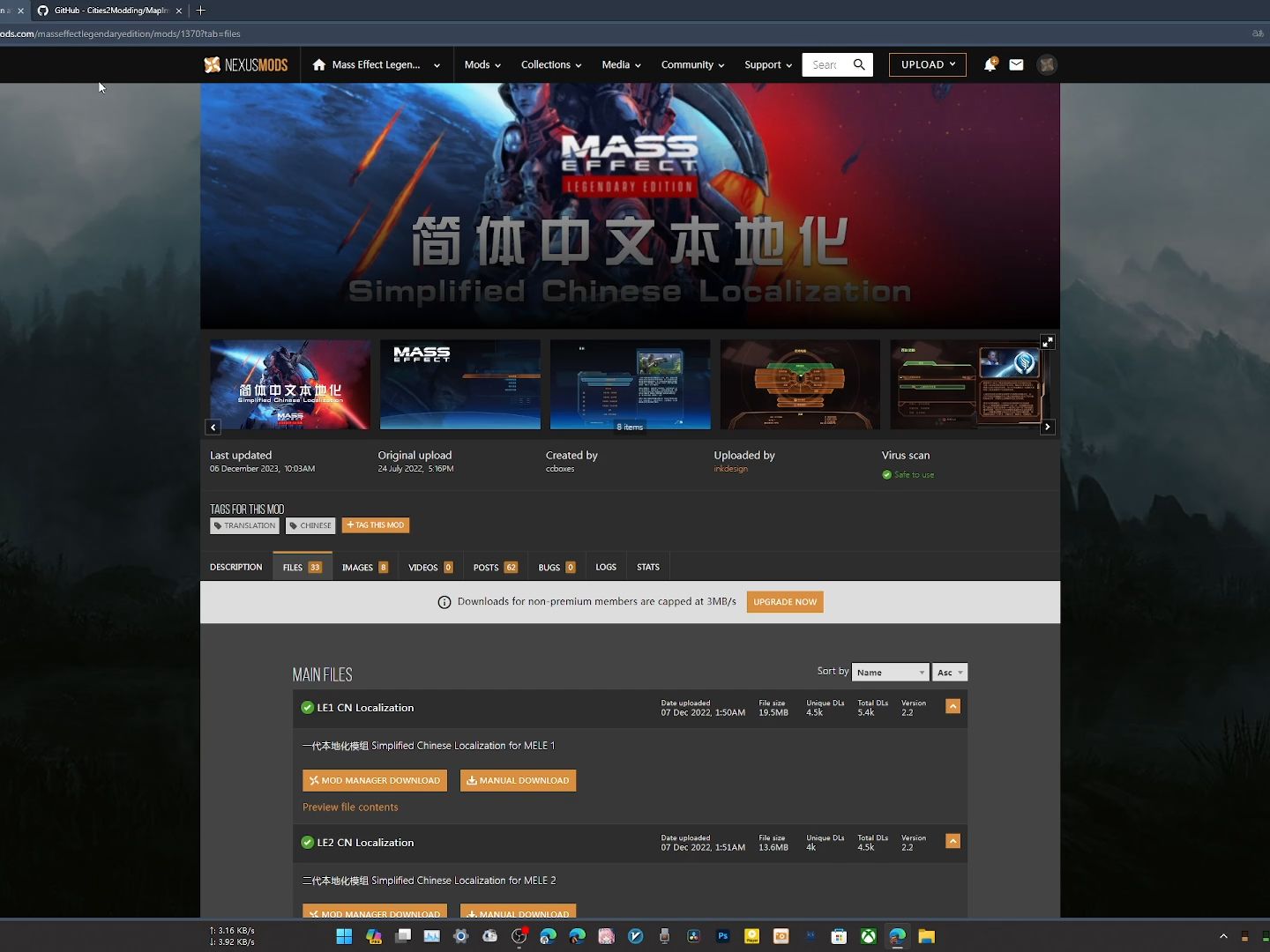Collapse the LE1 CN Localization file entry

[952, 706]
